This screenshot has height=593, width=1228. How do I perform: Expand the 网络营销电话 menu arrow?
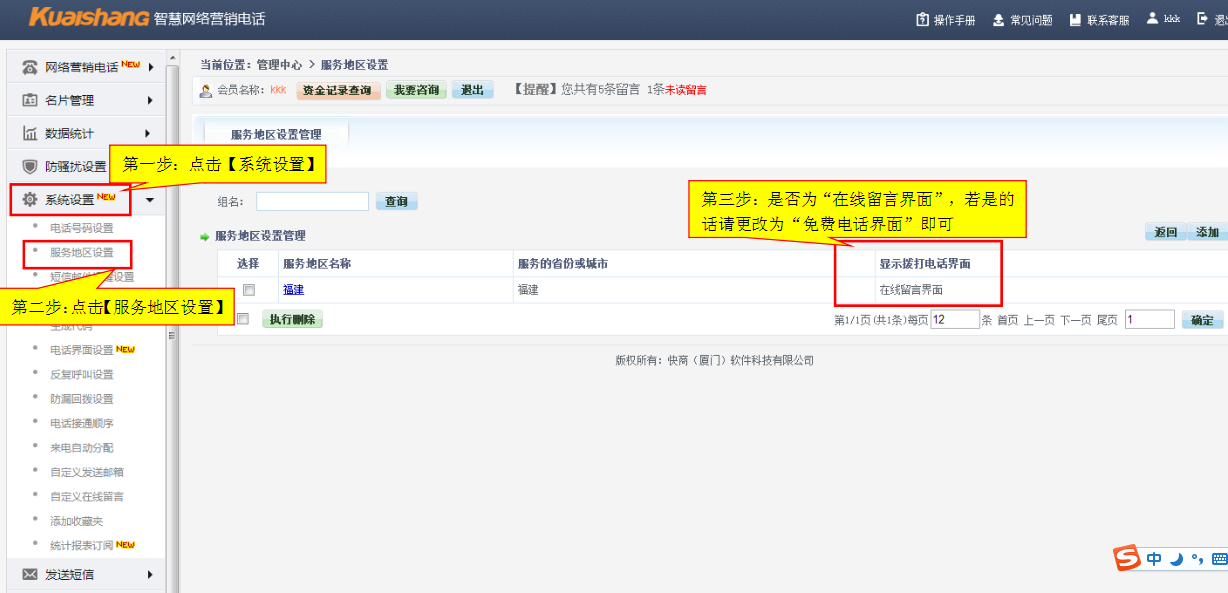coord(150,67)
